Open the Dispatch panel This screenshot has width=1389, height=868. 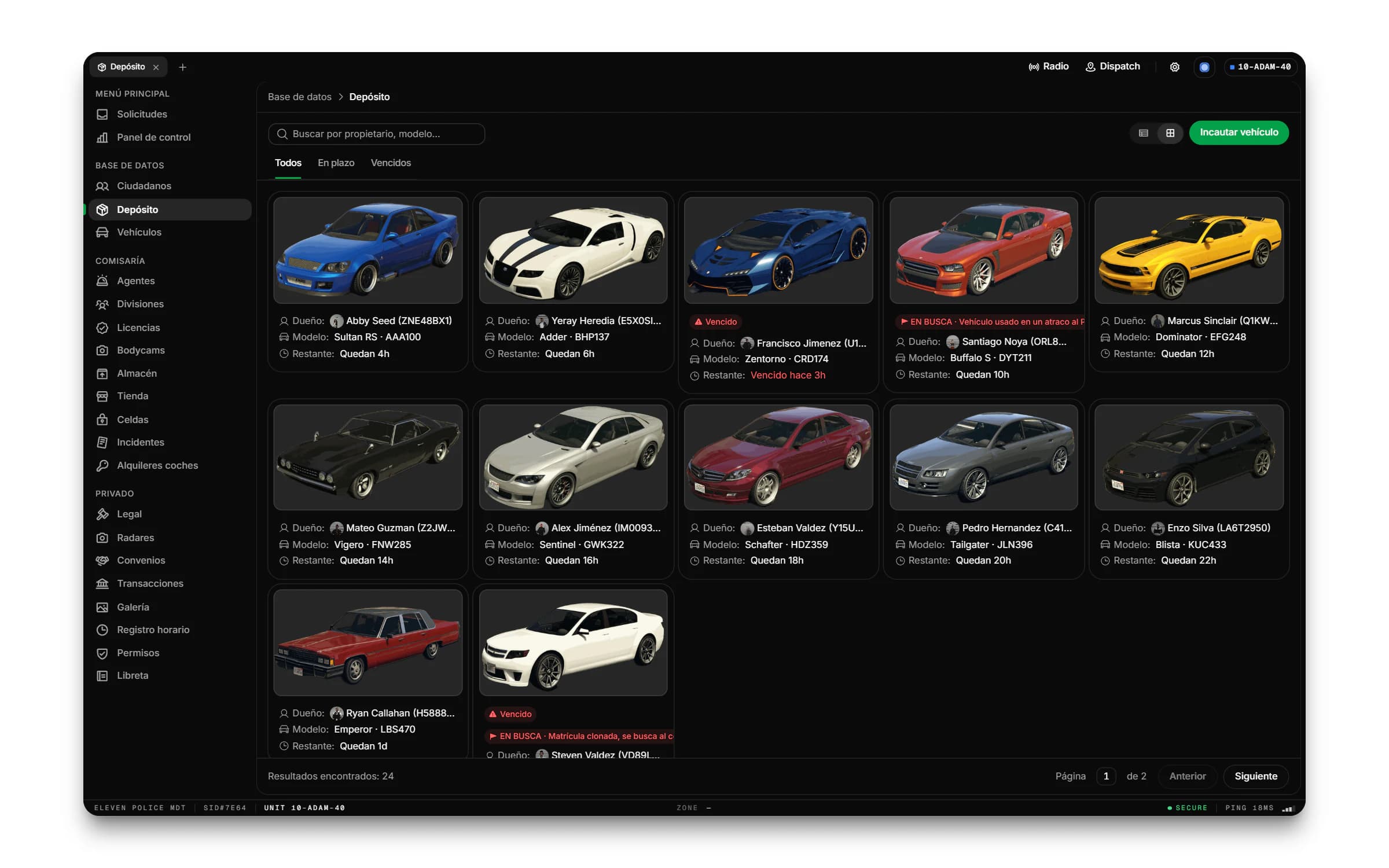coord(1112,67)
